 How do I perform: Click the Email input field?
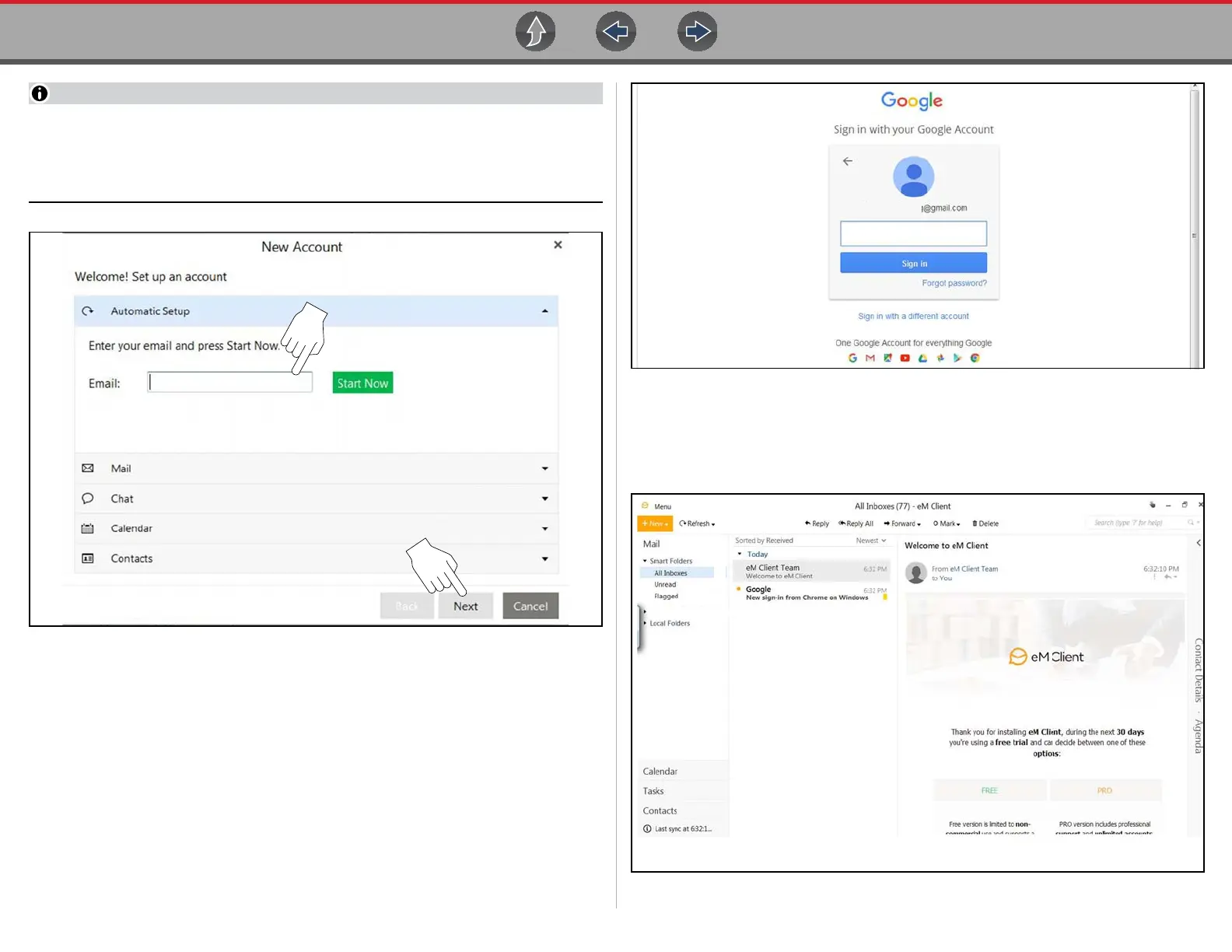pyautogui.click(x=230, y=382)
